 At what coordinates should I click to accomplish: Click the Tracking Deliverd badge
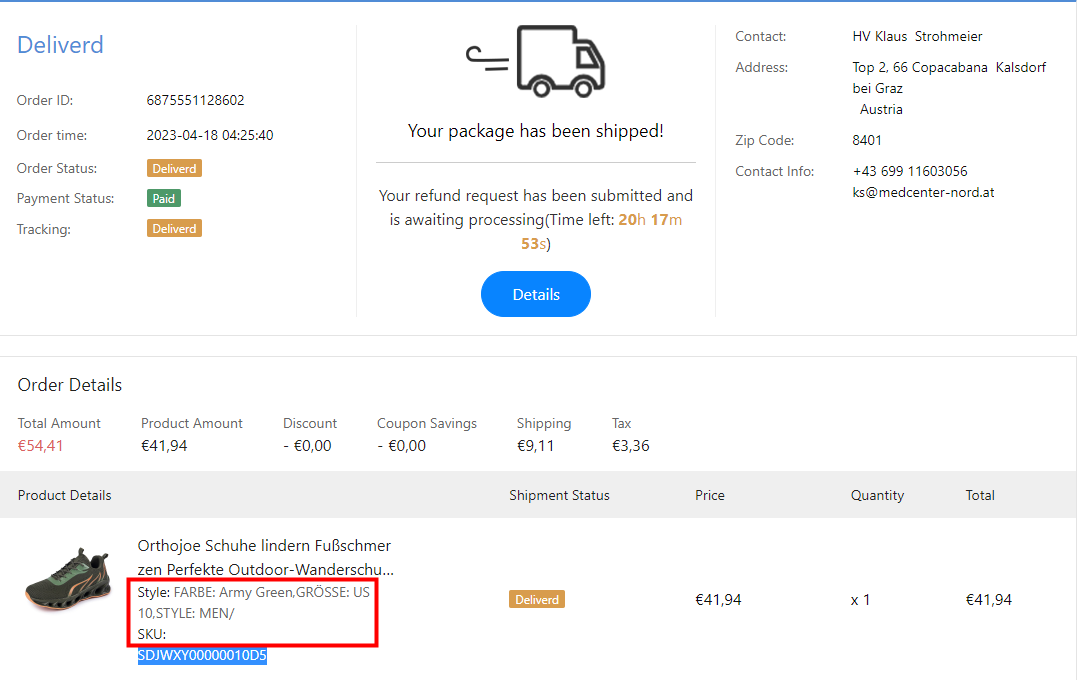[174, 228]
